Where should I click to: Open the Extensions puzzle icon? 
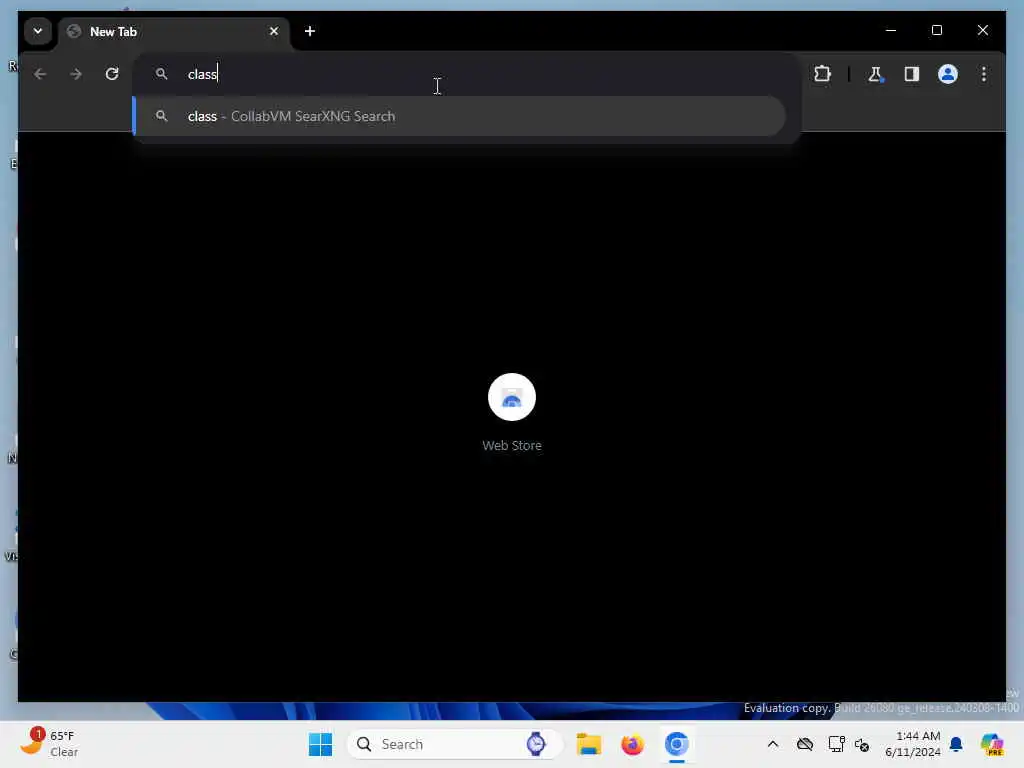822,74
